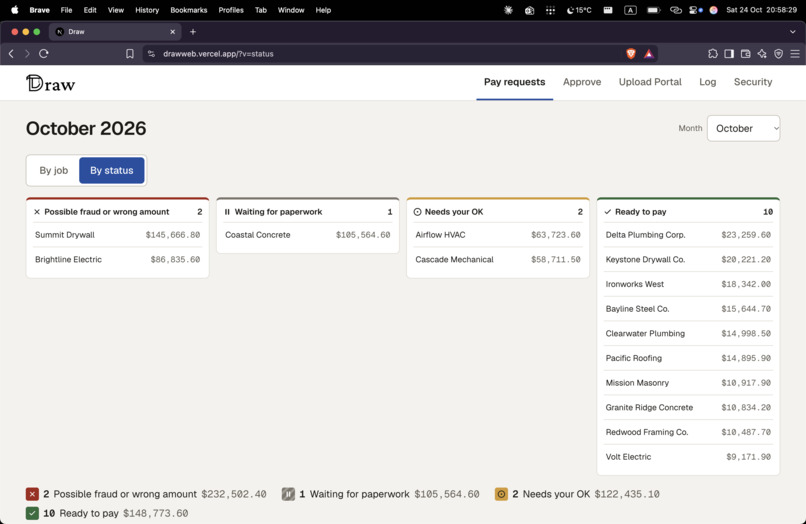
Task: Click Redwood Framing Co. row
Action: click(x=688, y=432)
